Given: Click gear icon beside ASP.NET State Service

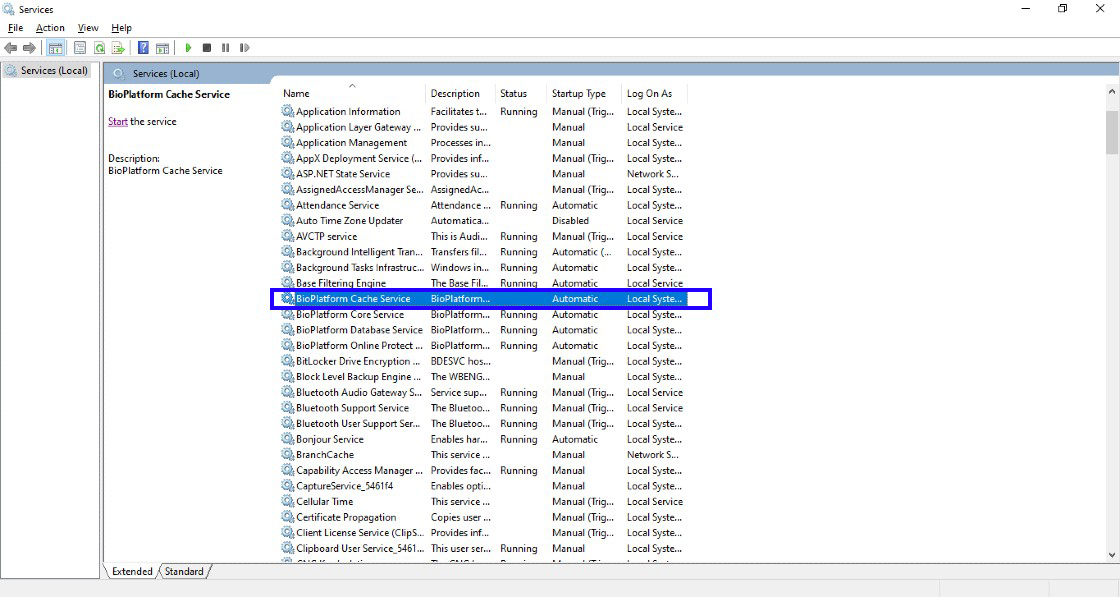Looking at the screenshot, I should tap(287, 174).
